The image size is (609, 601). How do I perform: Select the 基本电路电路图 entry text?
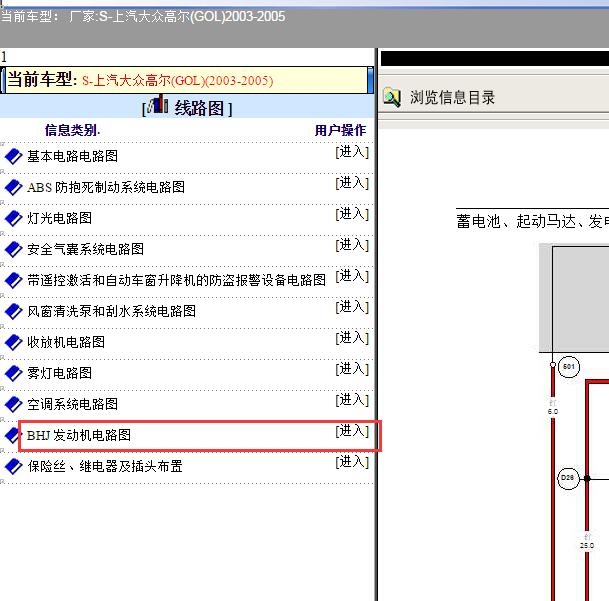tap(73, 156)
